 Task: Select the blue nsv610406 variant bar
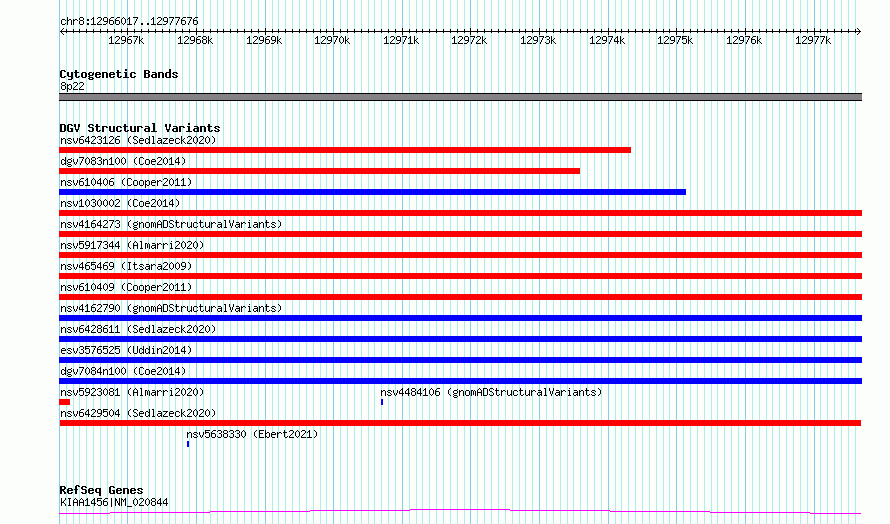(x=372, y=192)
